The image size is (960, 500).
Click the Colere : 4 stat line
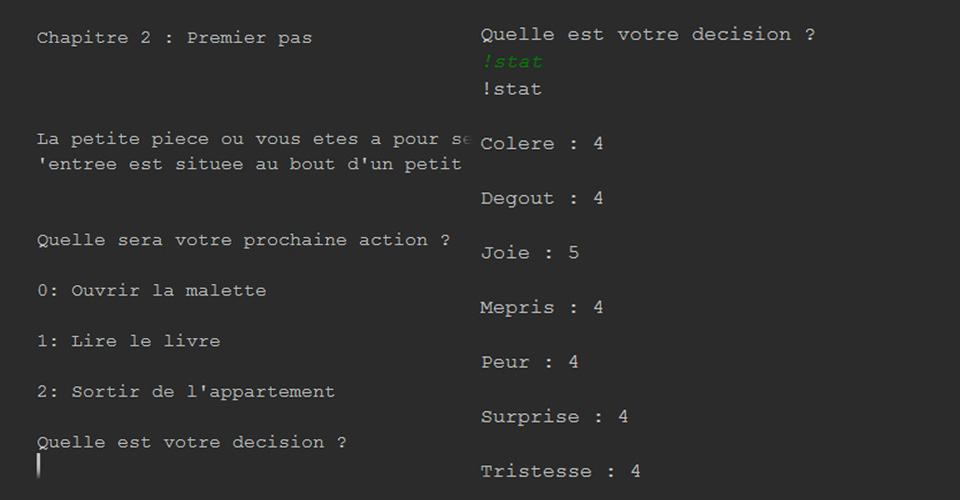pos(542,144)
